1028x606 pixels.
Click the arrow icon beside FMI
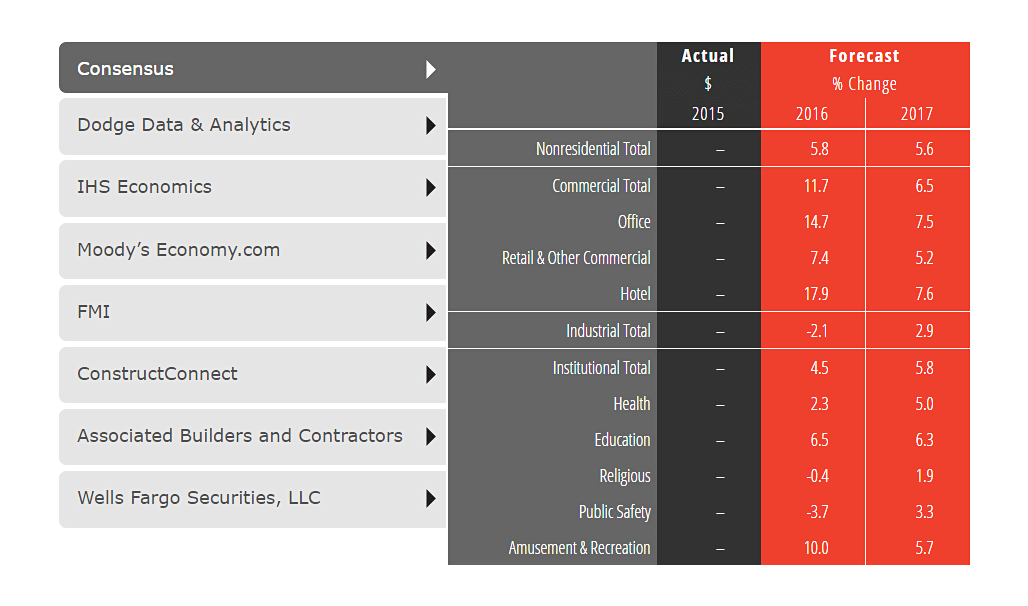tap(432, 312)
